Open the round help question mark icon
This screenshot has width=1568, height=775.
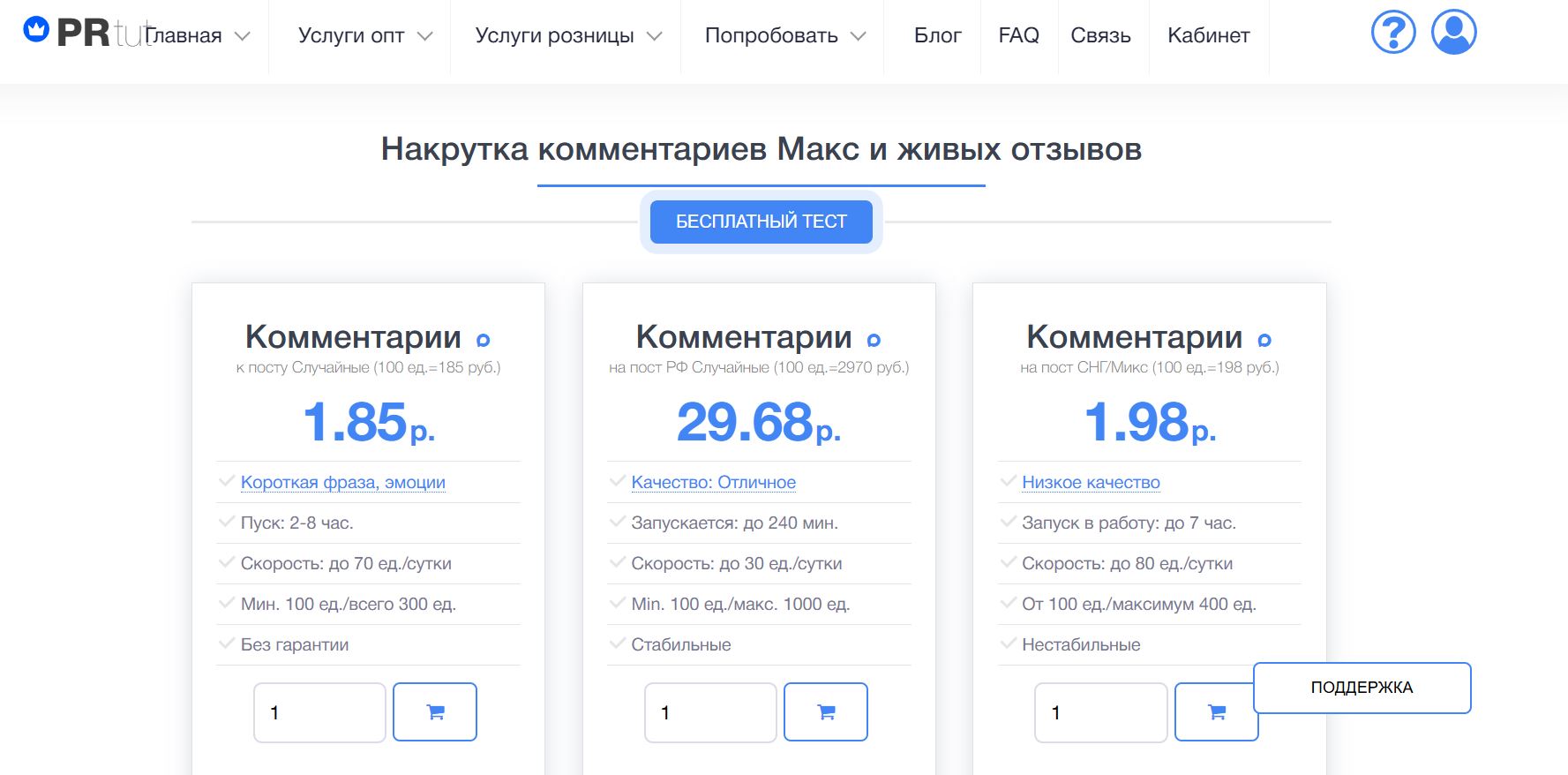click(1392, 33)
